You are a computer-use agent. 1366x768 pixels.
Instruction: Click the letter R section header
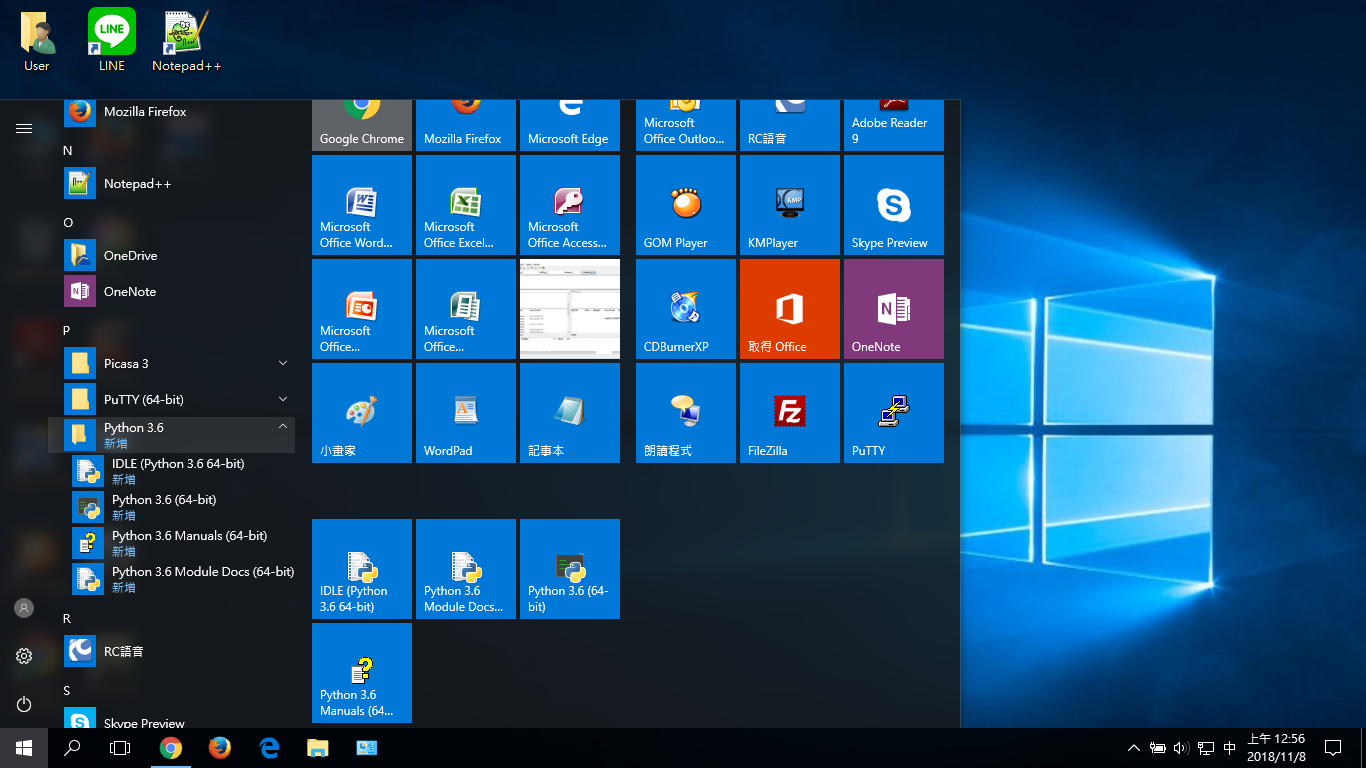(x=67, y=618)
